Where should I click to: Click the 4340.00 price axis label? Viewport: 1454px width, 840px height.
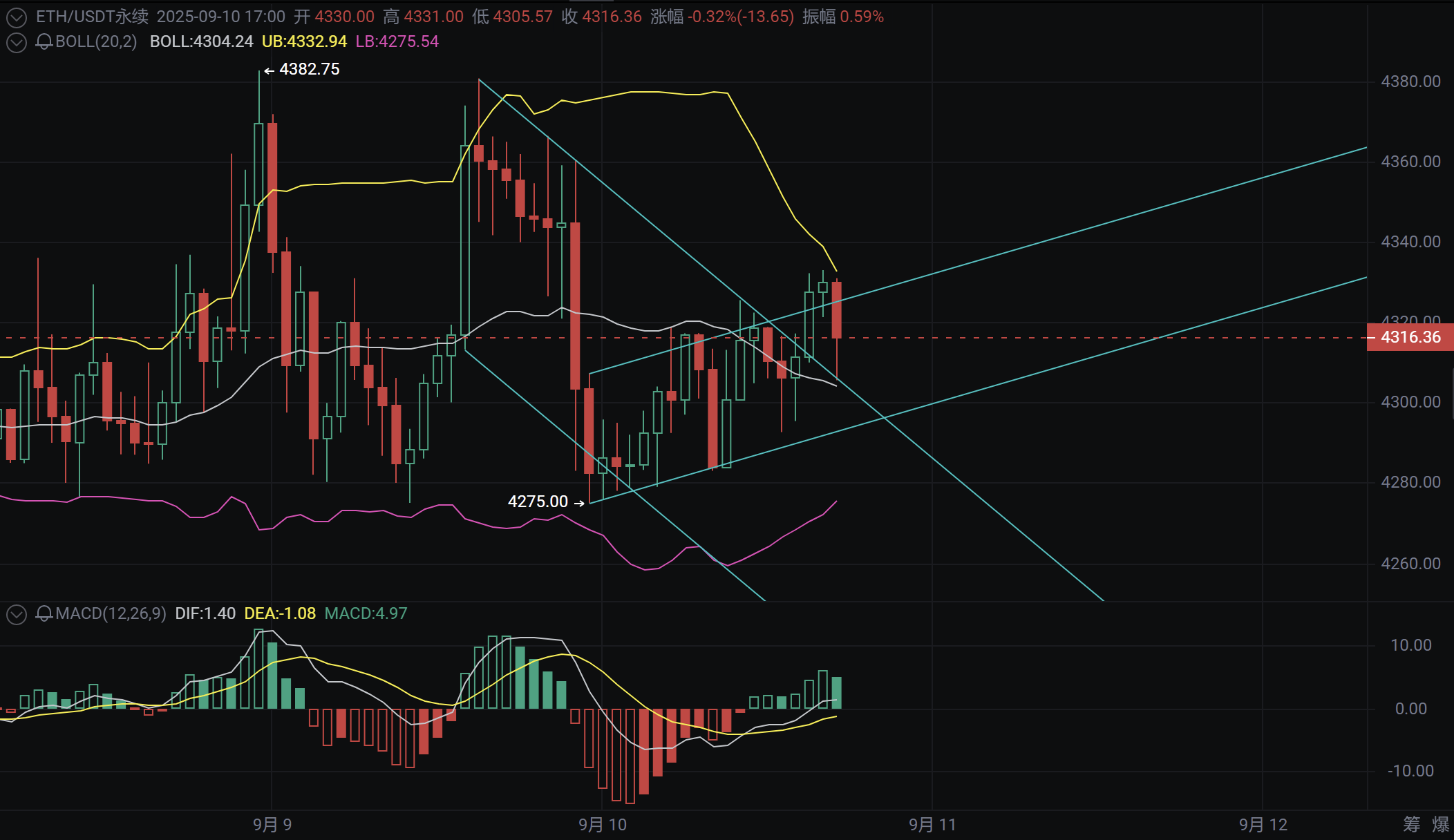(1410, 242)
